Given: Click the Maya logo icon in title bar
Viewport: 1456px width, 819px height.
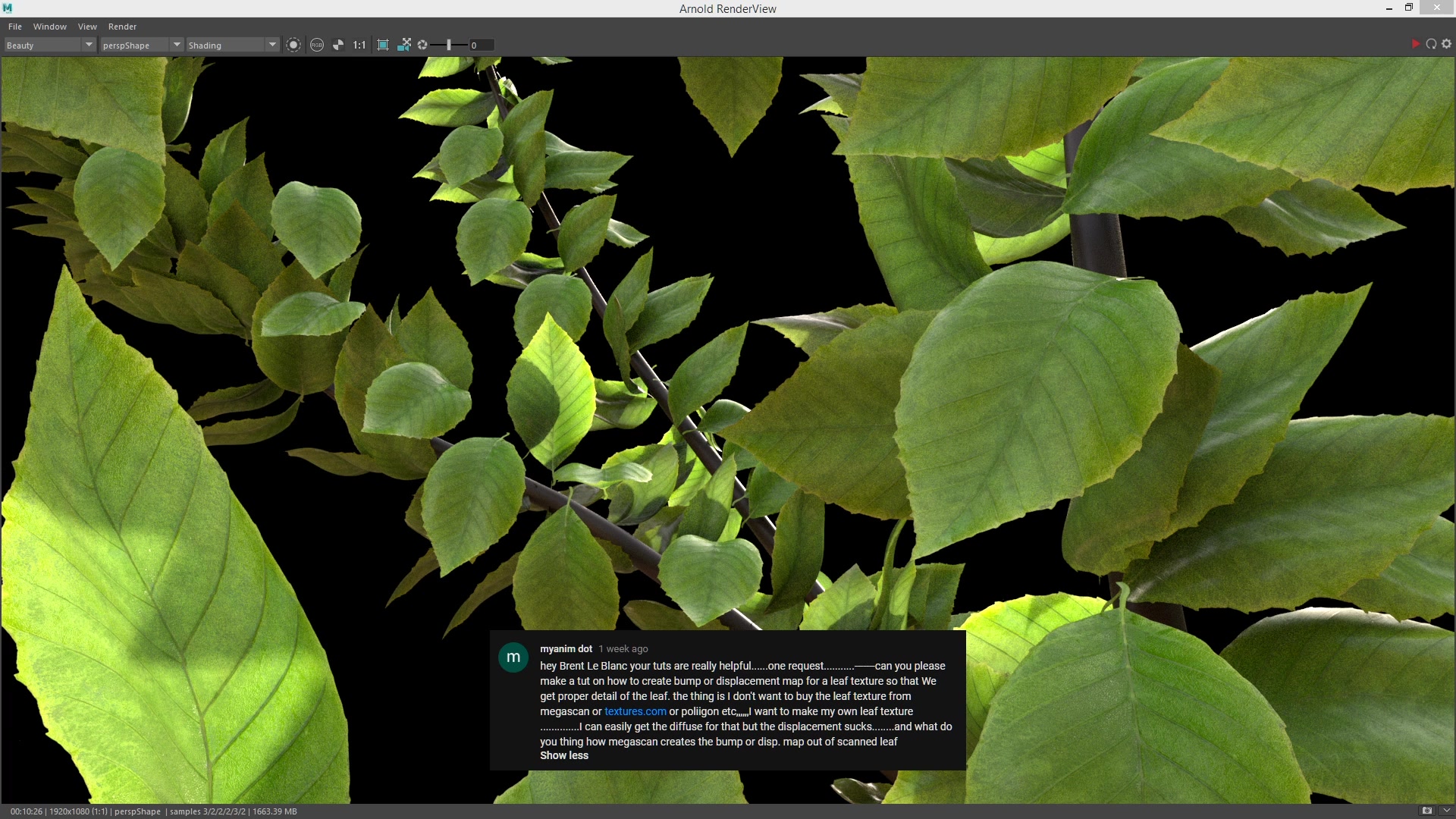Looking at the screenshot, I should [8, 8].
